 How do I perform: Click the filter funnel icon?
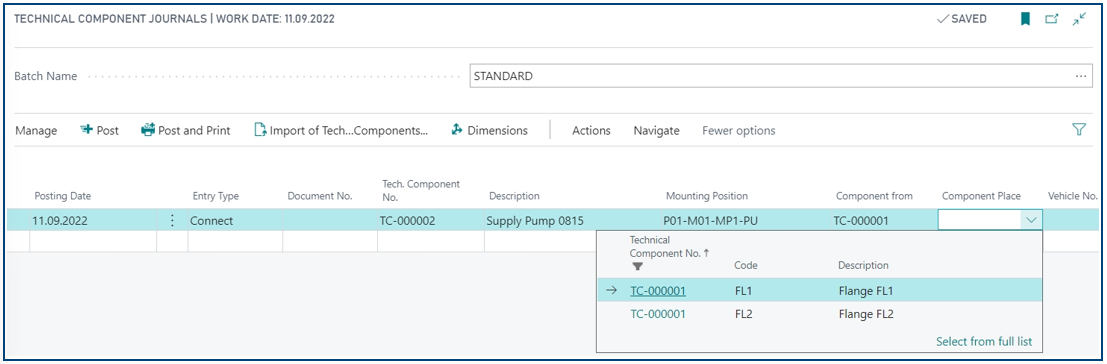pos(1078,130)
